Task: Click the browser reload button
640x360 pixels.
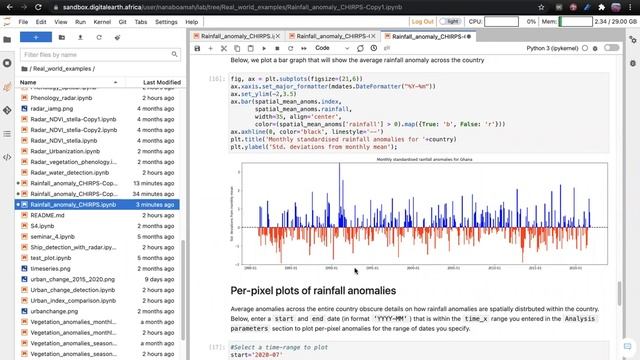Action: [x=38, y=7]
